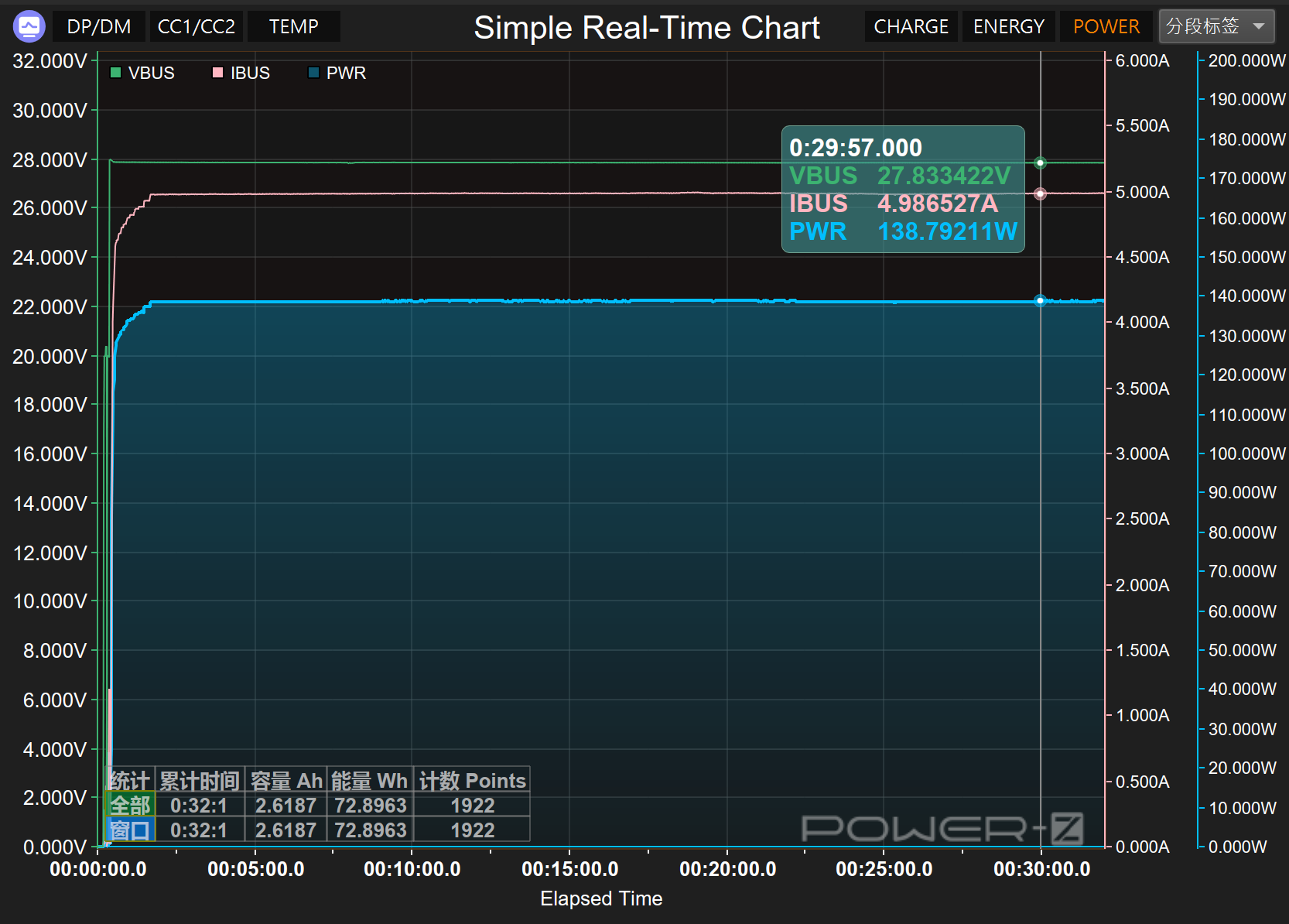Click the 能量 Wh column header
The height and width of the screenshot is (924, 1289).
point(370,780)
